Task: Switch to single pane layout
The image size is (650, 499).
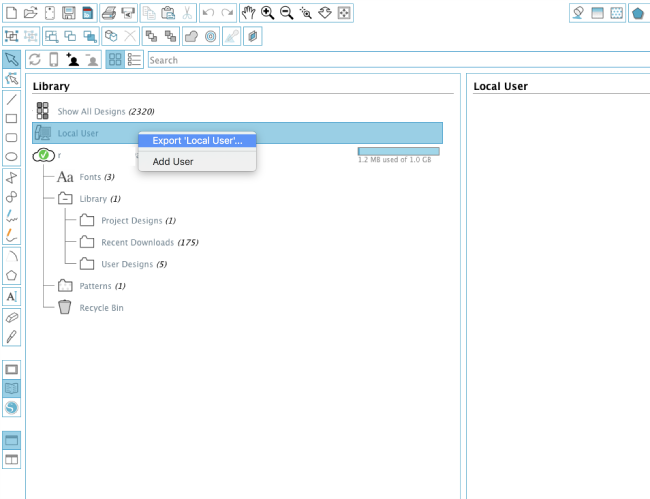Action: tap(12, 440)
